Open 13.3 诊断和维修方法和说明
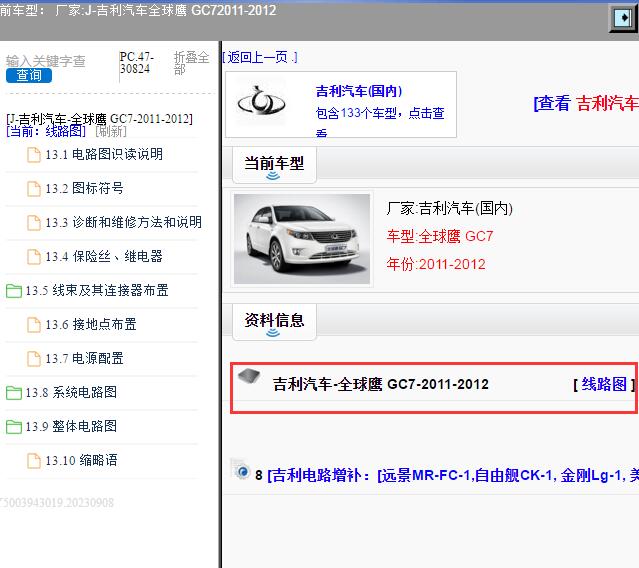 click(123, 222)
